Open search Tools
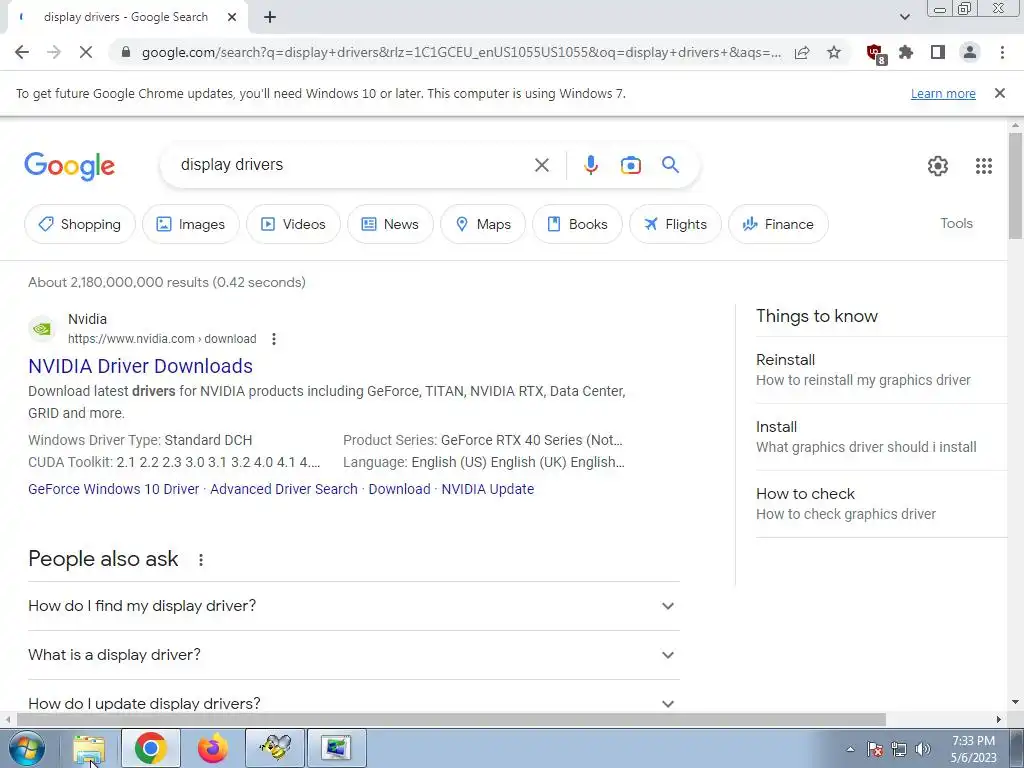Screen dimensions: 1024x768 click(x=956, y=223)
